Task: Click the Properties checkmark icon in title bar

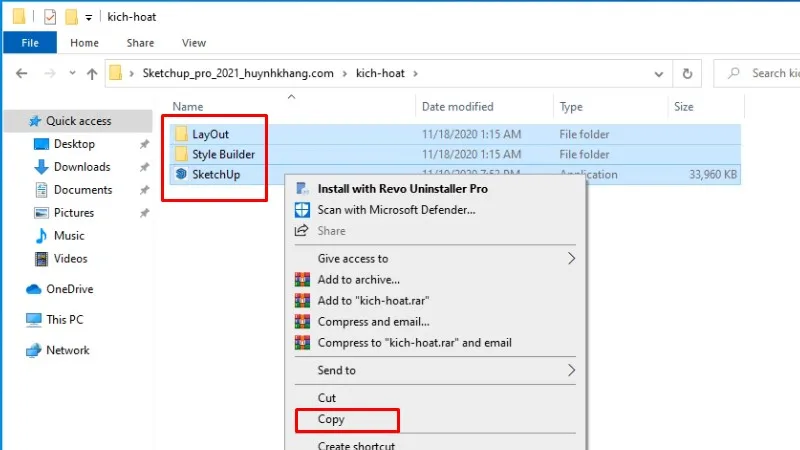Action: click(x=49, y=17)
